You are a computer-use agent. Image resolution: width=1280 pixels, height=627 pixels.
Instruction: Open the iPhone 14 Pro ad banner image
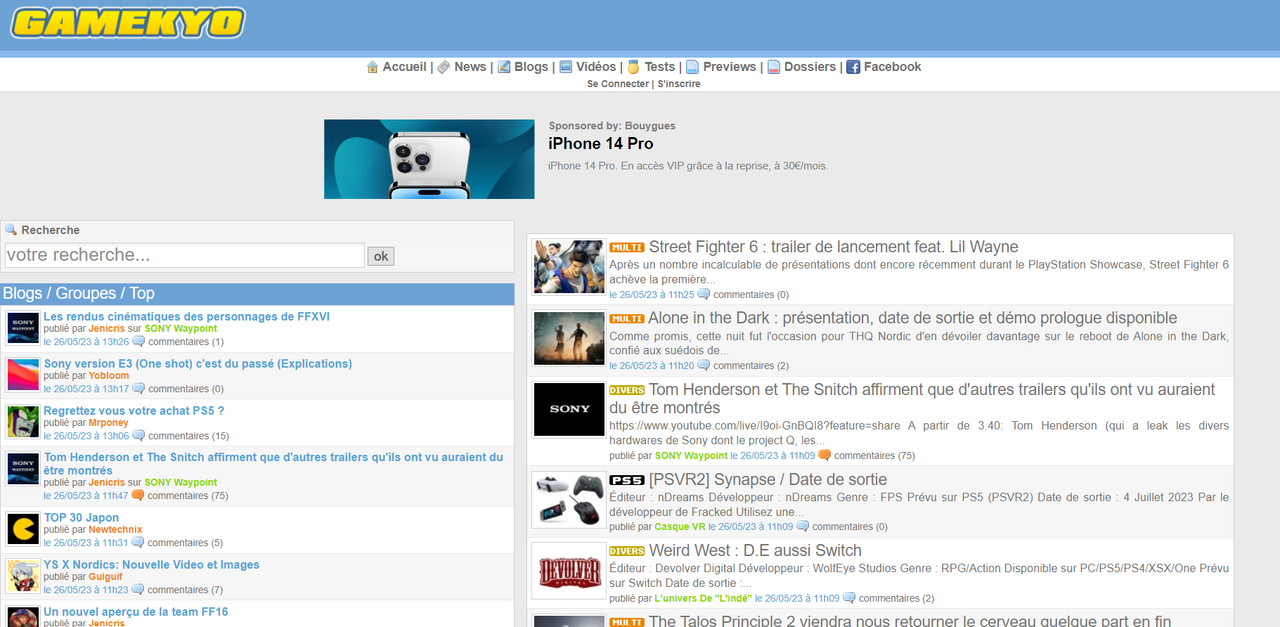[429, 159]
